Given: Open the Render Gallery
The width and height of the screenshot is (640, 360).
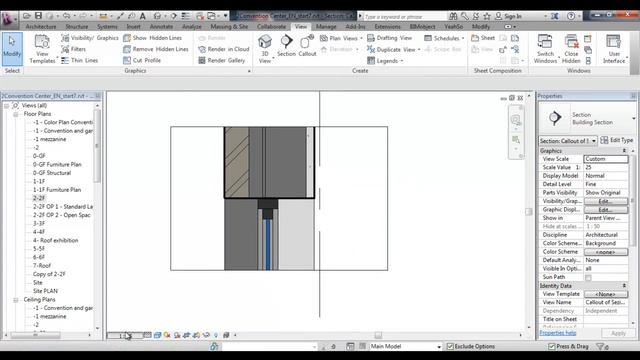Looking at the screenshot, I should 222,60.
